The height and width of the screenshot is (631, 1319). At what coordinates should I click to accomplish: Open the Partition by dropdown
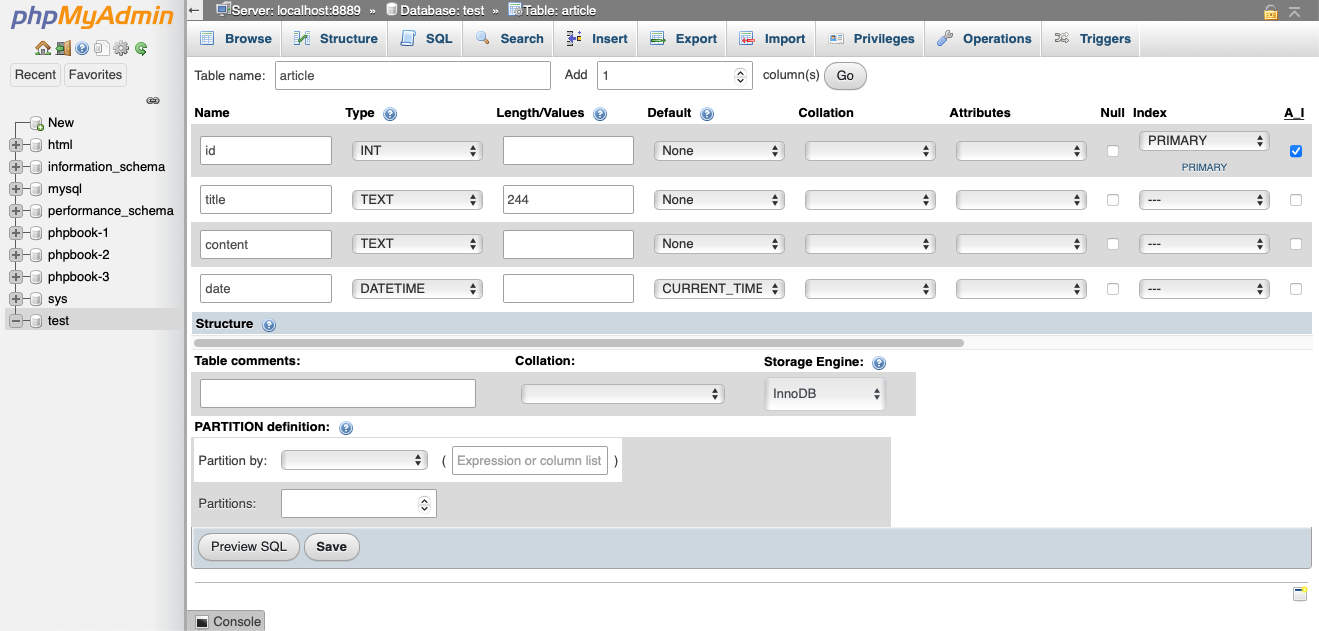tap(355, 460)
